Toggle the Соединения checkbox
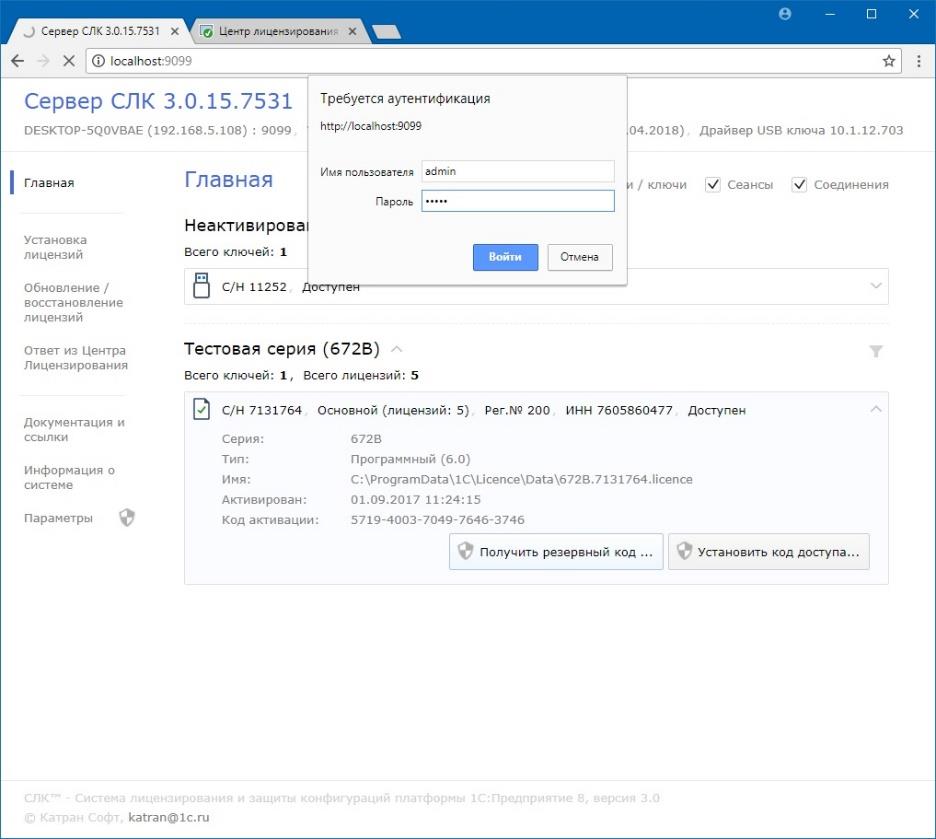Screen dimensions: 936x839 click(x=799, y=185)
